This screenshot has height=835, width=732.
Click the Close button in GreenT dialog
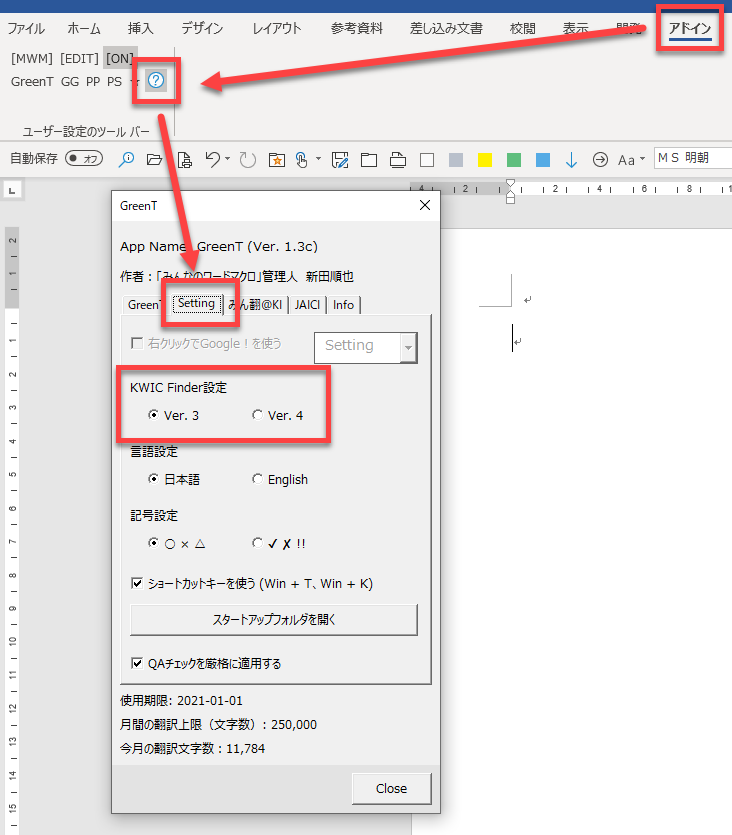tap(391, 788)
